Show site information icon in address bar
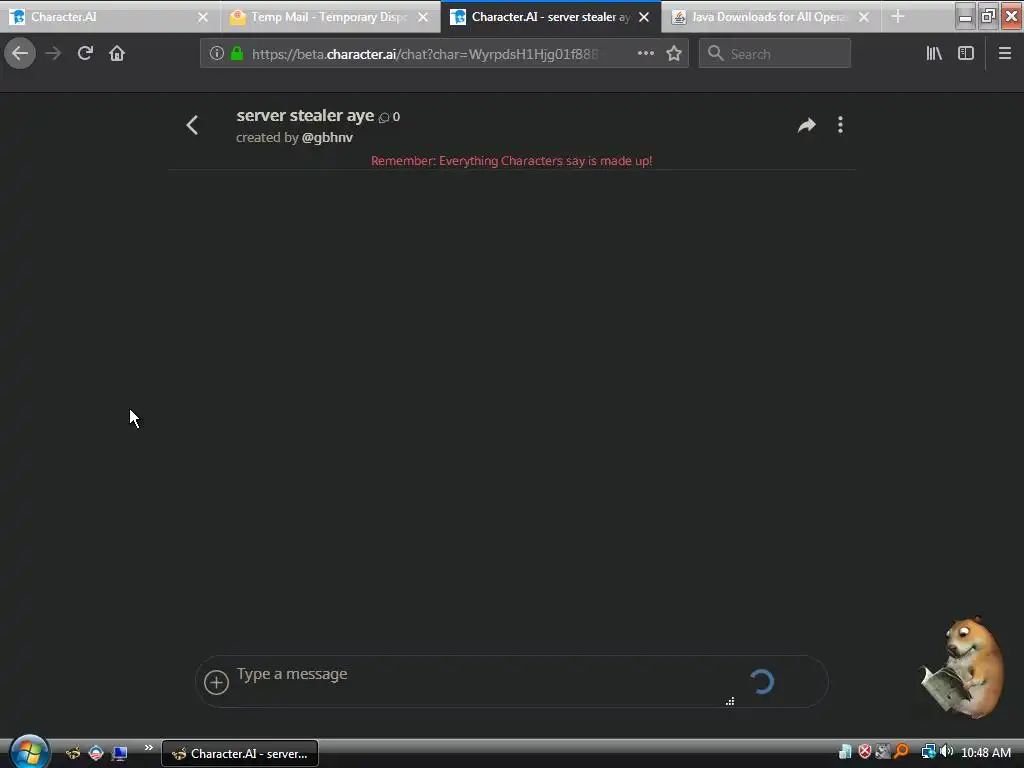The image size is (1024, 768). click(217, 54)
